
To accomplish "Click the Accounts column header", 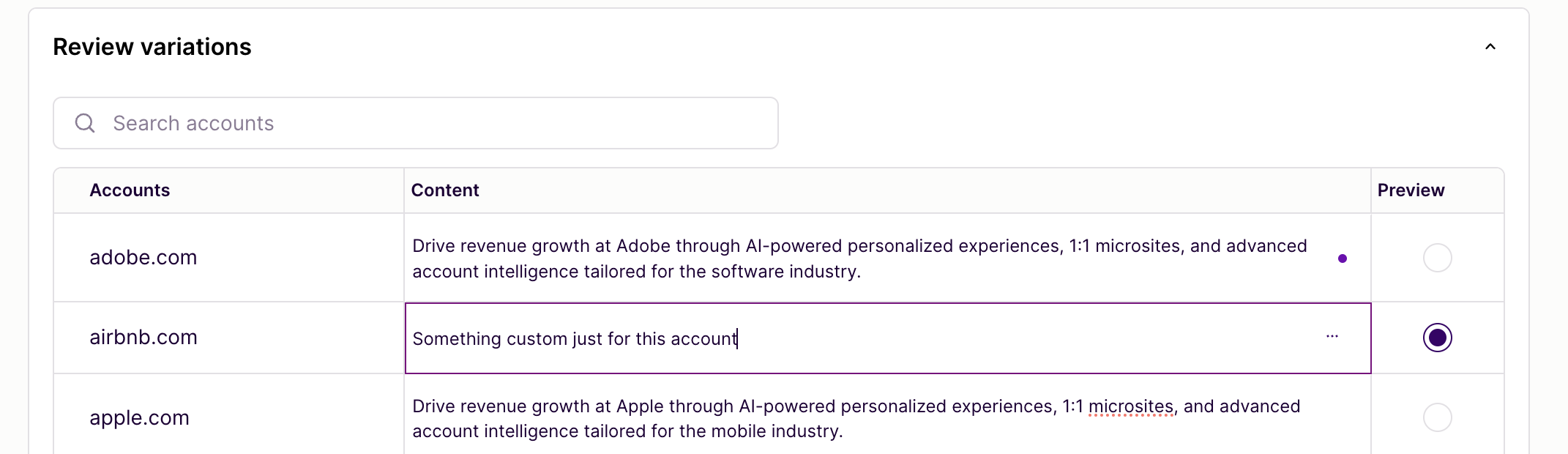I will click(x=130, y=190).
